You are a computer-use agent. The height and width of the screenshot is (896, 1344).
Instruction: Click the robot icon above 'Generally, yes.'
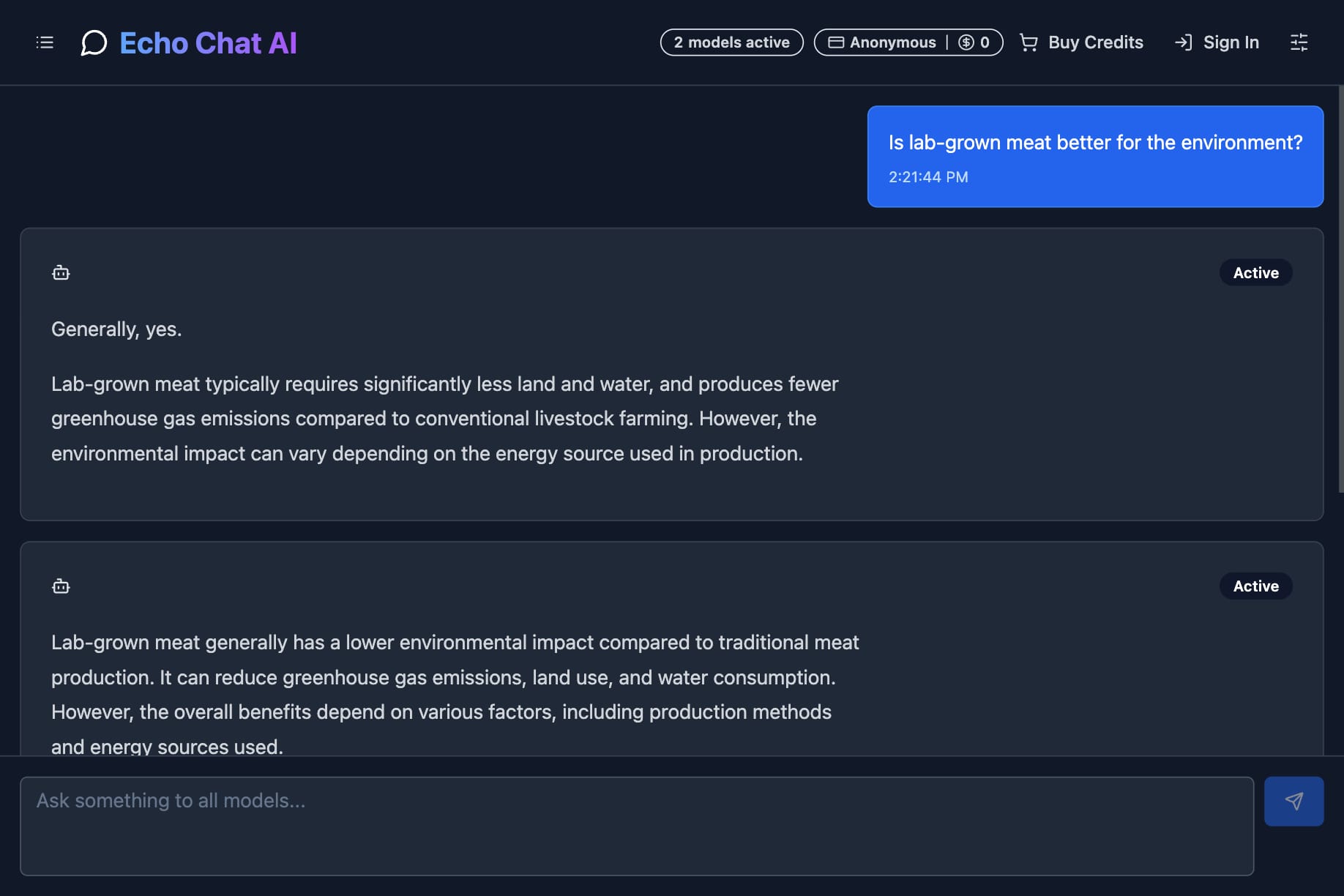(x=61, y=272)
